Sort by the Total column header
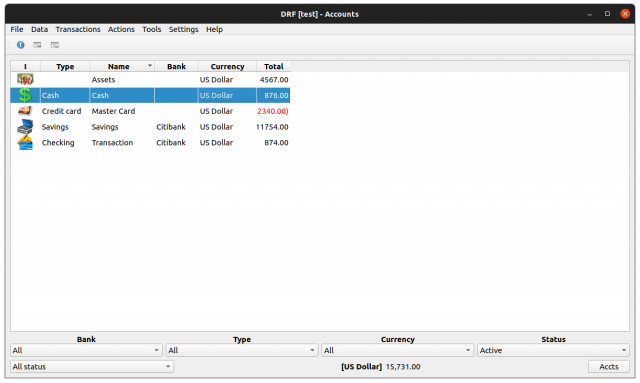640x383 pixels. coord(273,67)
